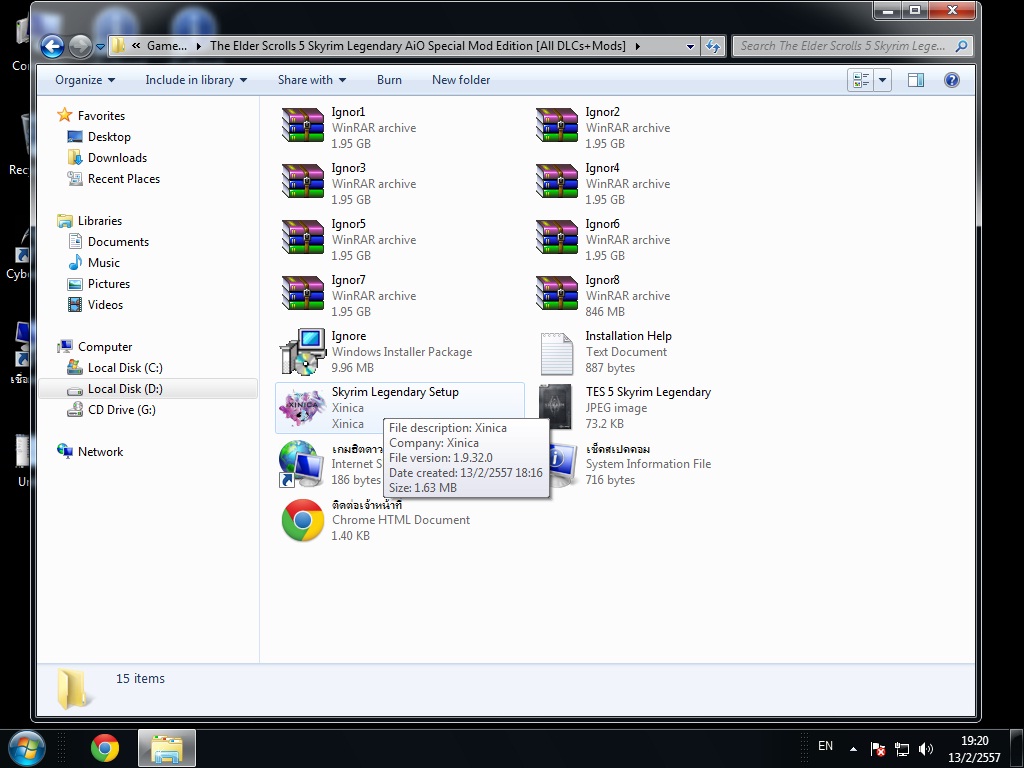Open the Pictures library
Image resolution: width=1024 pixels, height=768 pixels.
pyautogui.click(x=109, y=283)
